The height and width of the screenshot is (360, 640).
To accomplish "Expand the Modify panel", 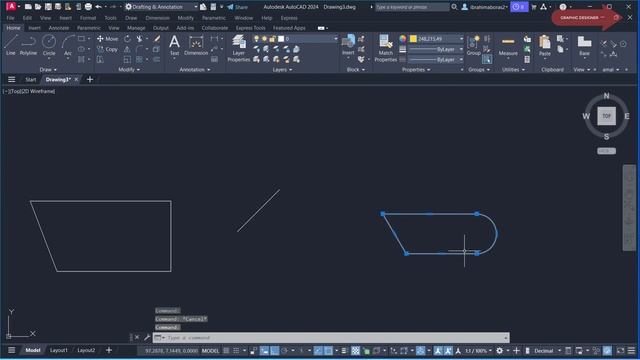I will pyautogui.click(x=129, y=70).
